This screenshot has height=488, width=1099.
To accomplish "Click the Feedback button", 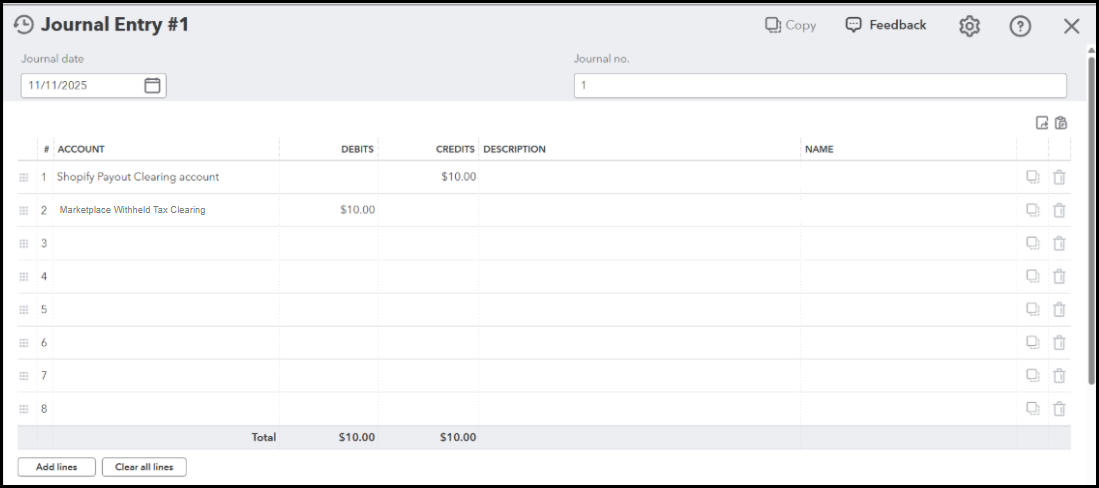I will (x=886, y=25).
